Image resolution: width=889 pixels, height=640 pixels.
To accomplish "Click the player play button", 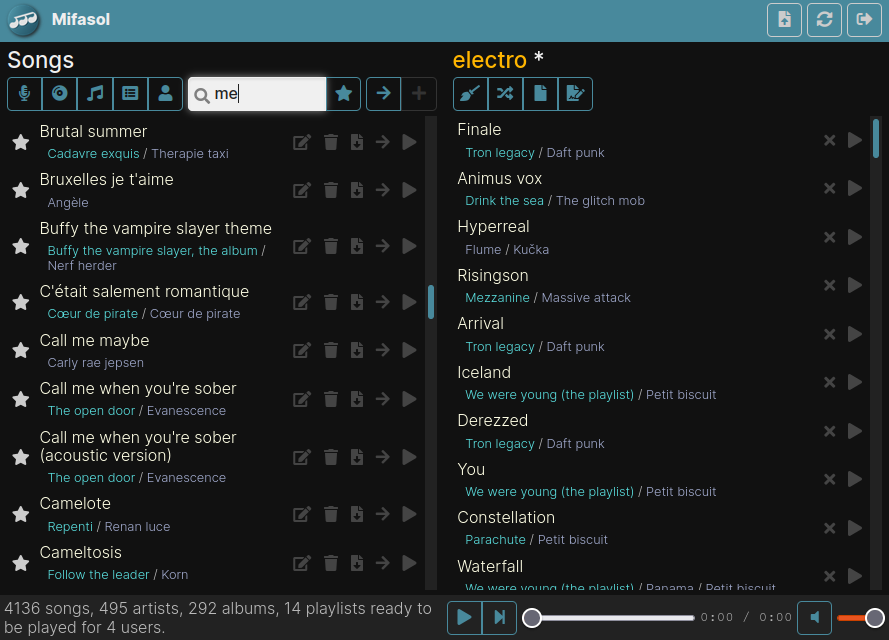I will 464,617.
